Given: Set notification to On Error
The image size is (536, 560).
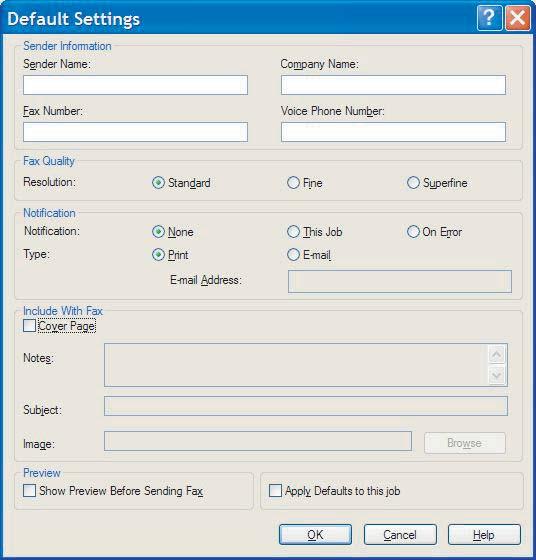Looking at the screenshot, I should click(413, 232).
